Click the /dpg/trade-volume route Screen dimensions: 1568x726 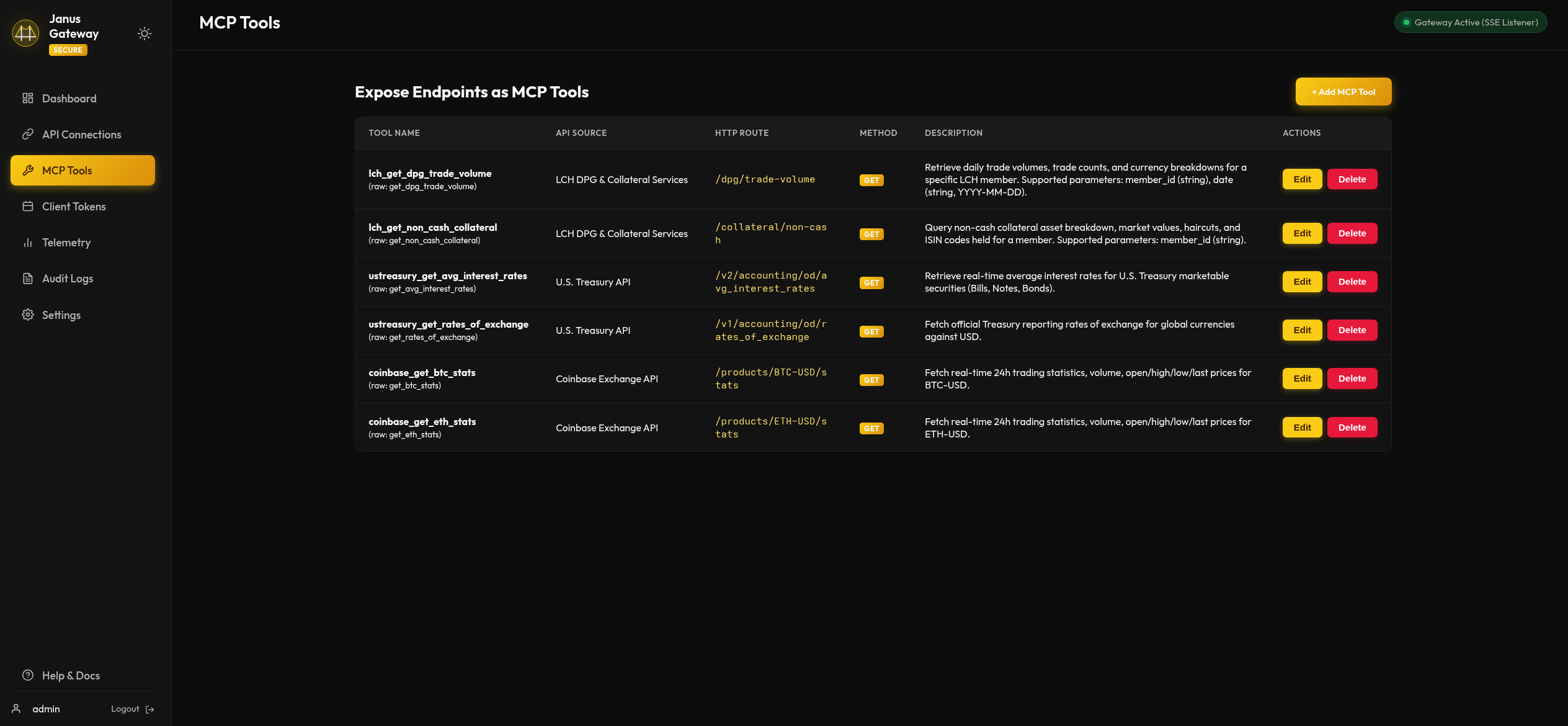pyautogui.click(x=765, y=179)
